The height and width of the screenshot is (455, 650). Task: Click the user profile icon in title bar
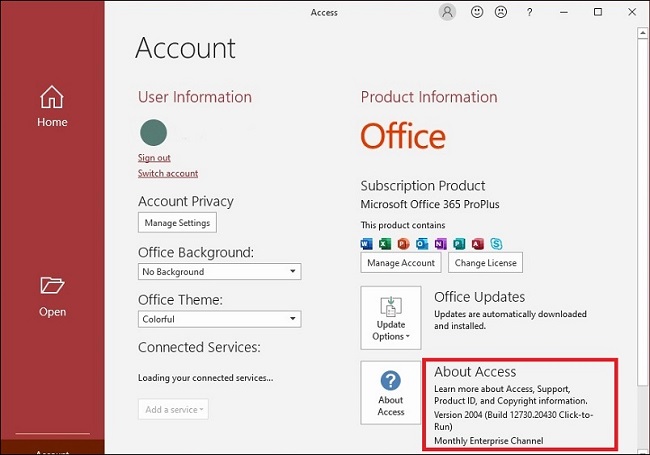click(x=447, y=12)
